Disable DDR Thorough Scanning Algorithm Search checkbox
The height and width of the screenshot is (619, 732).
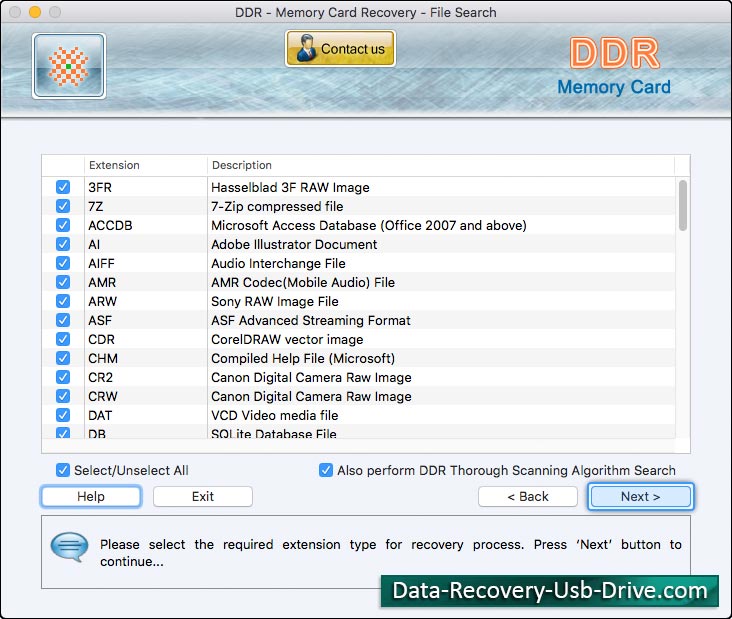(x=326, y=470)
